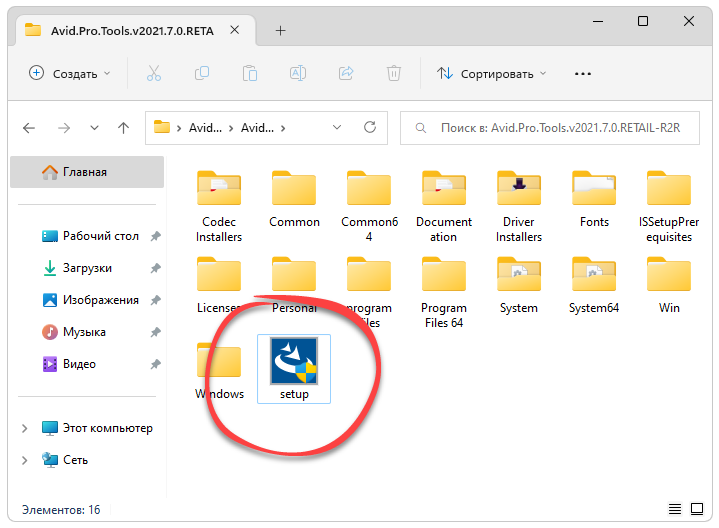The height and width of the screenshot is (528, 719).
Task: Click chevron after second Avid breadcrumb
Action: [x=283, y=128]
